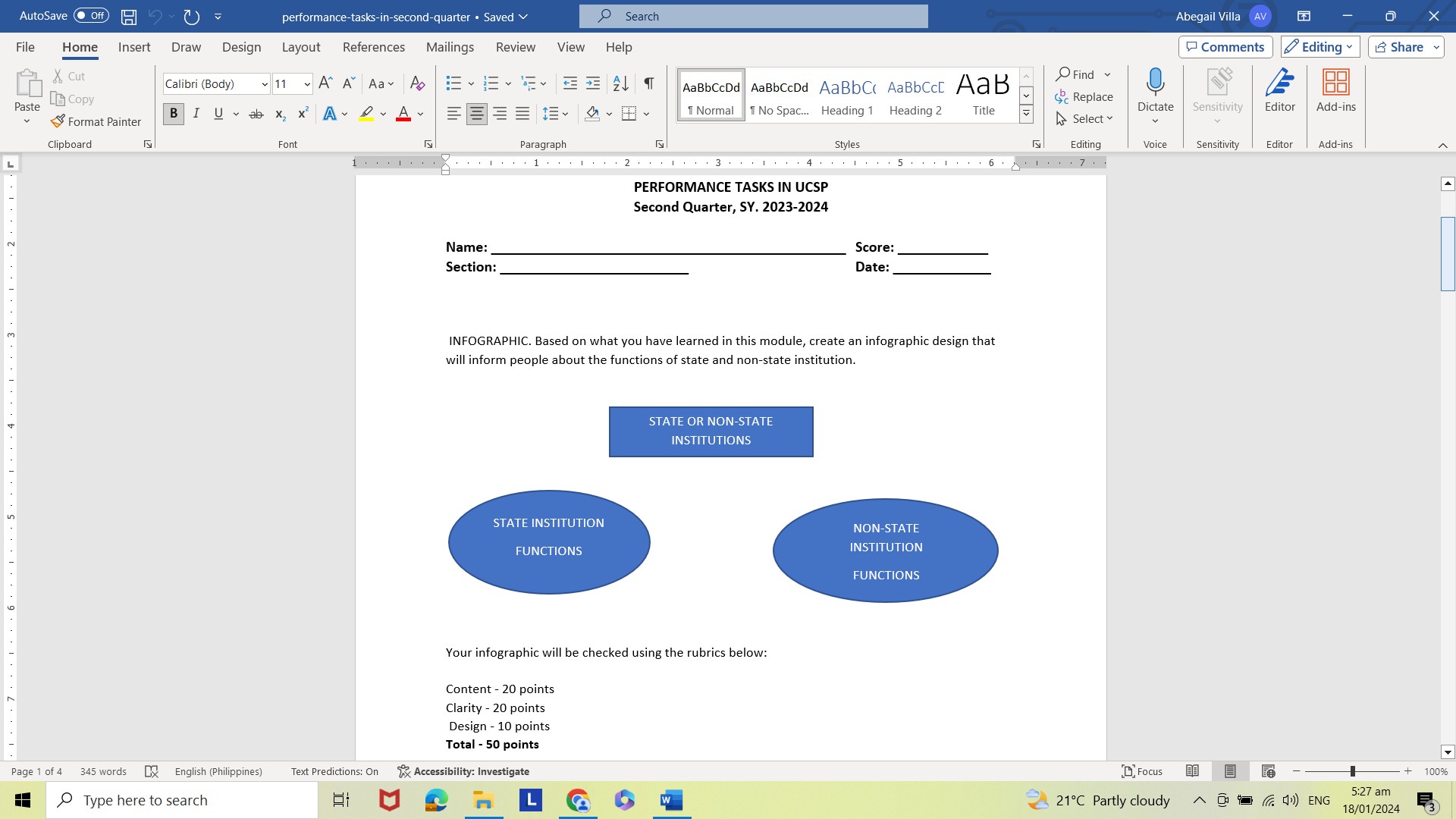Open the Comments panel
The image size is (1456, 819).
(x=1225, y=46)
